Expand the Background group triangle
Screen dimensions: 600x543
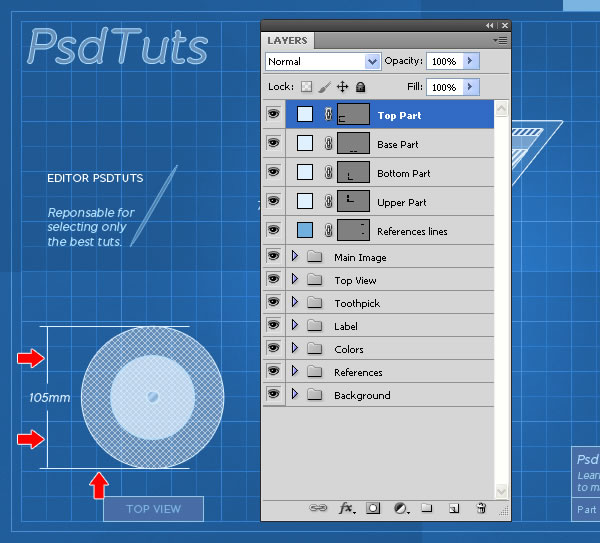(294, 393)
